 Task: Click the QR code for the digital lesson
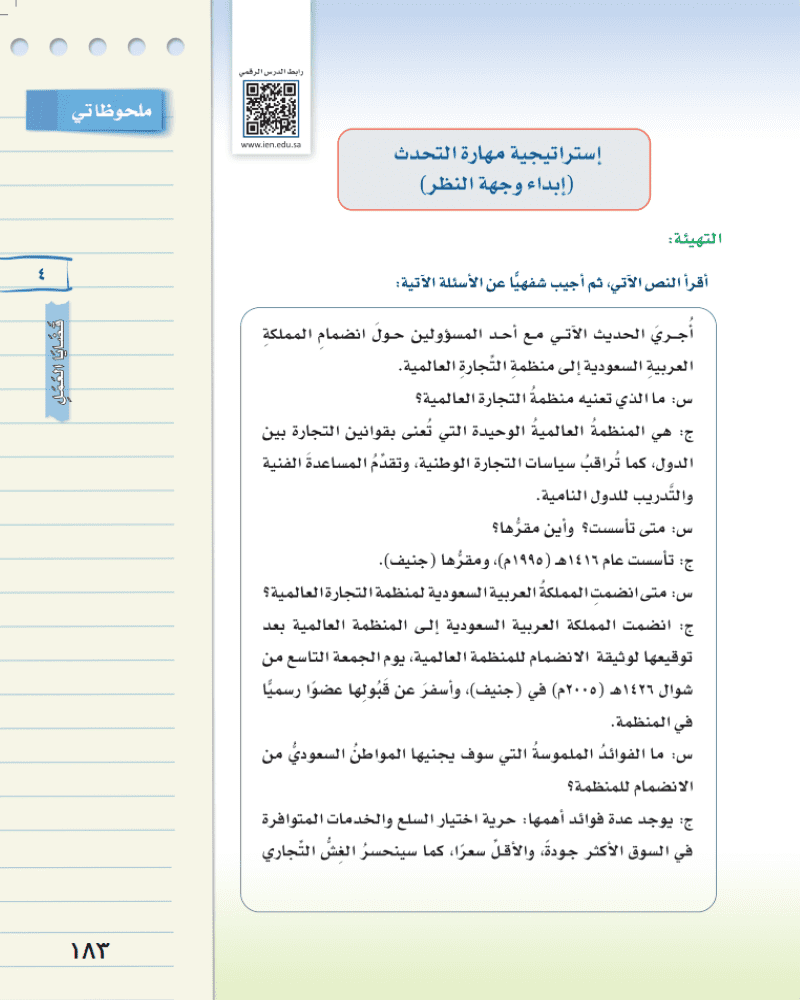(x=271, y=108)
